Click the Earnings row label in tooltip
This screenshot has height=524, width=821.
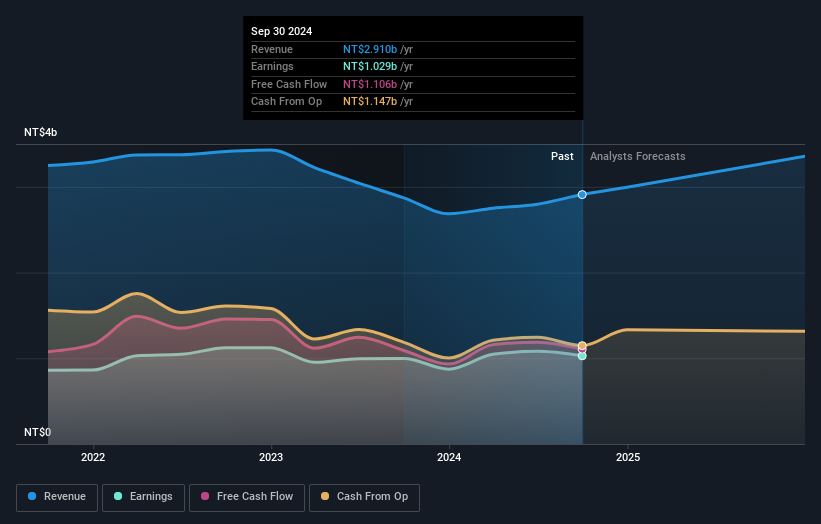point(272,66)
